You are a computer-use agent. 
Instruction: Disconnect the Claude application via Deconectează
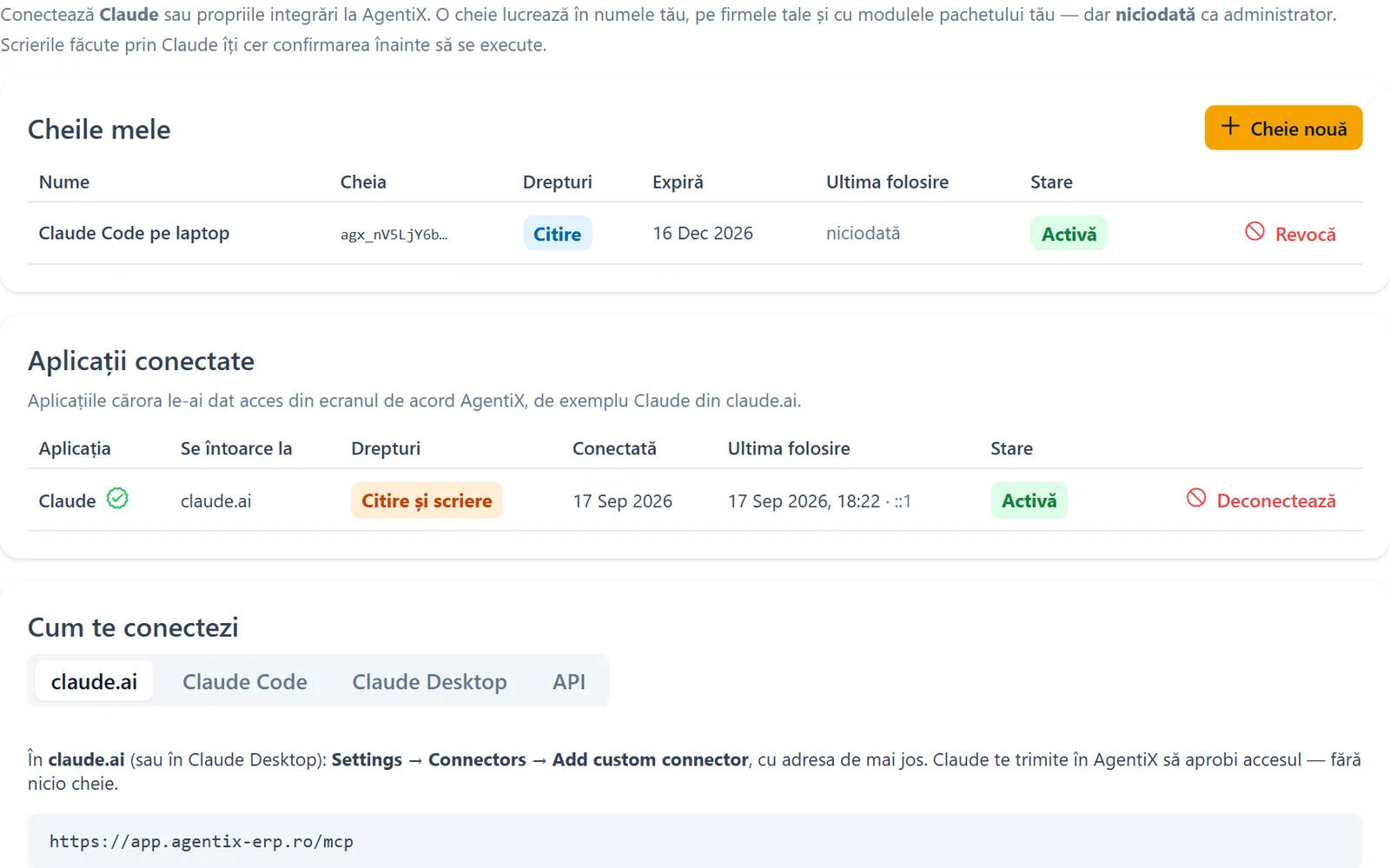click(x=1261, y=500)
